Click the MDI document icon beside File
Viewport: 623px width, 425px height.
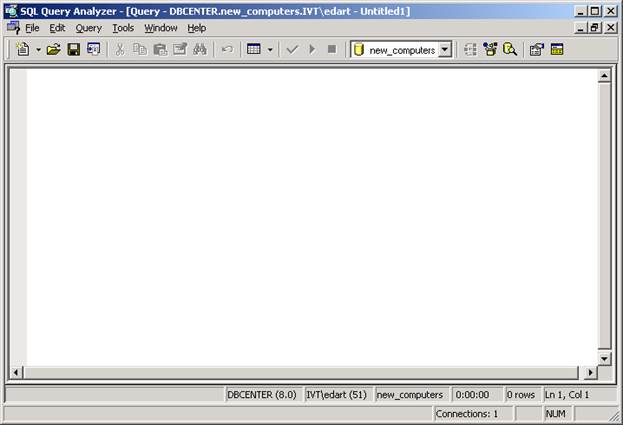[13, 28]
